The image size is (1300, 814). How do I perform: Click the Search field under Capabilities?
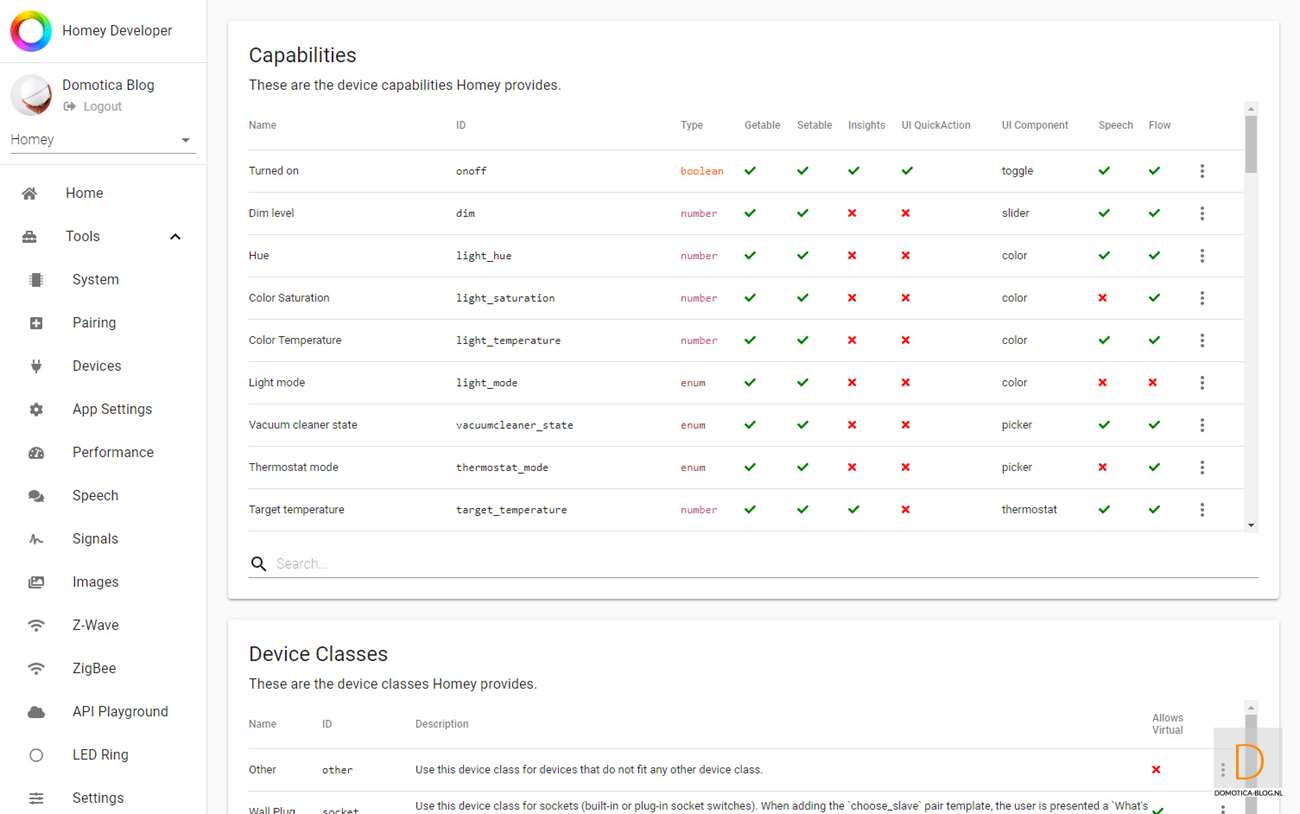click(x=760, y=564)
